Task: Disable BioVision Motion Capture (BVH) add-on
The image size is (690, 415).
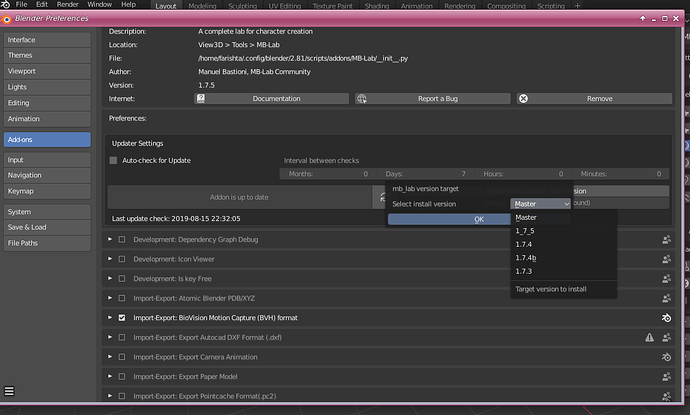Action: click(x=122, y=318)
